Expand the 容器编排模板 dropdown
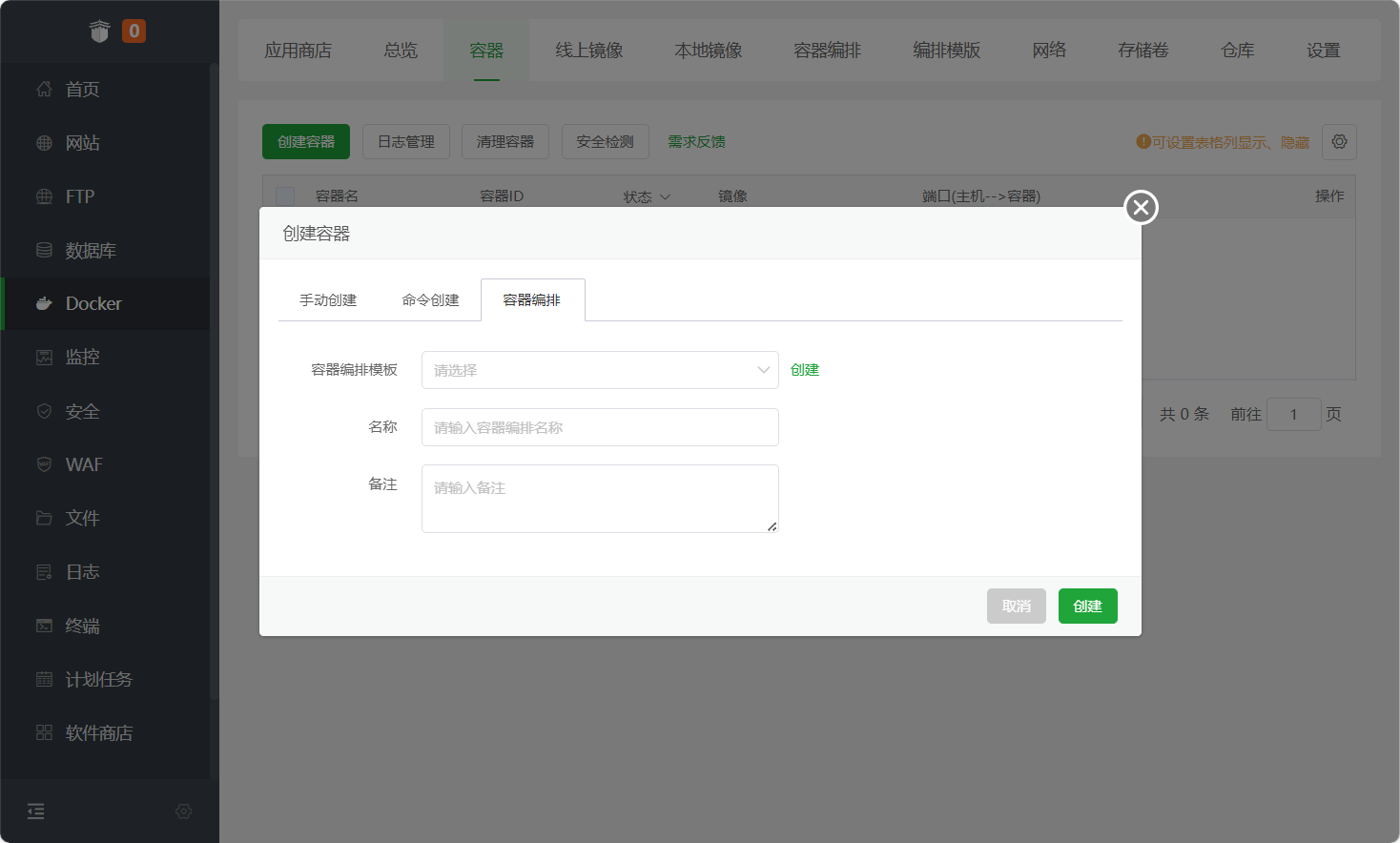Screen dimensions: 1400x843 tap(600, 370)
